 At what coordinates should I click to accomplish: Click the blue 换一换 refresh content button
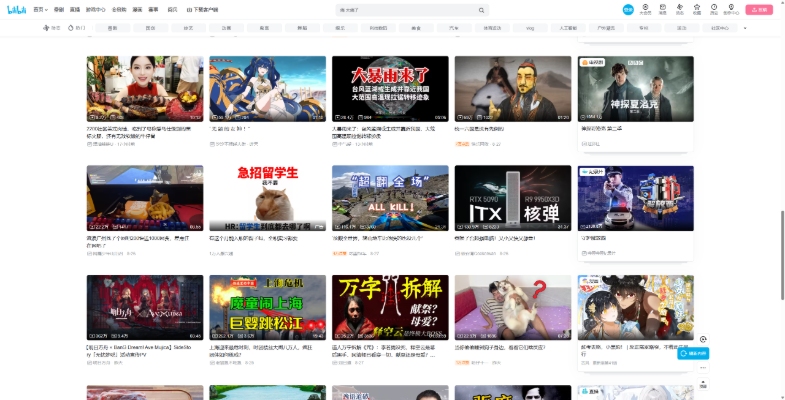pyautogui.click(x=693, y=353)
